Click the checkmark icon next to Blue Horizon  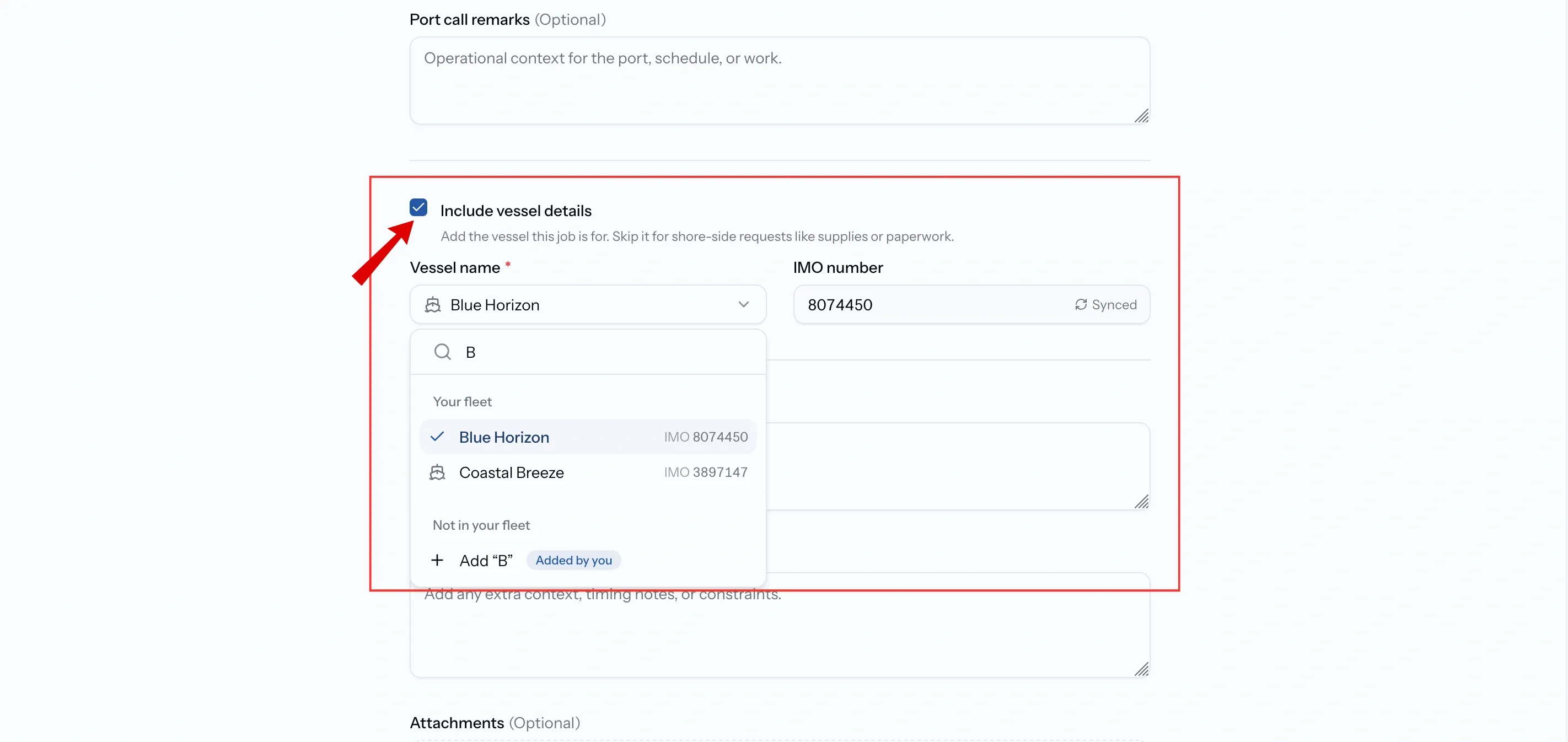click(x=437, y=437)
